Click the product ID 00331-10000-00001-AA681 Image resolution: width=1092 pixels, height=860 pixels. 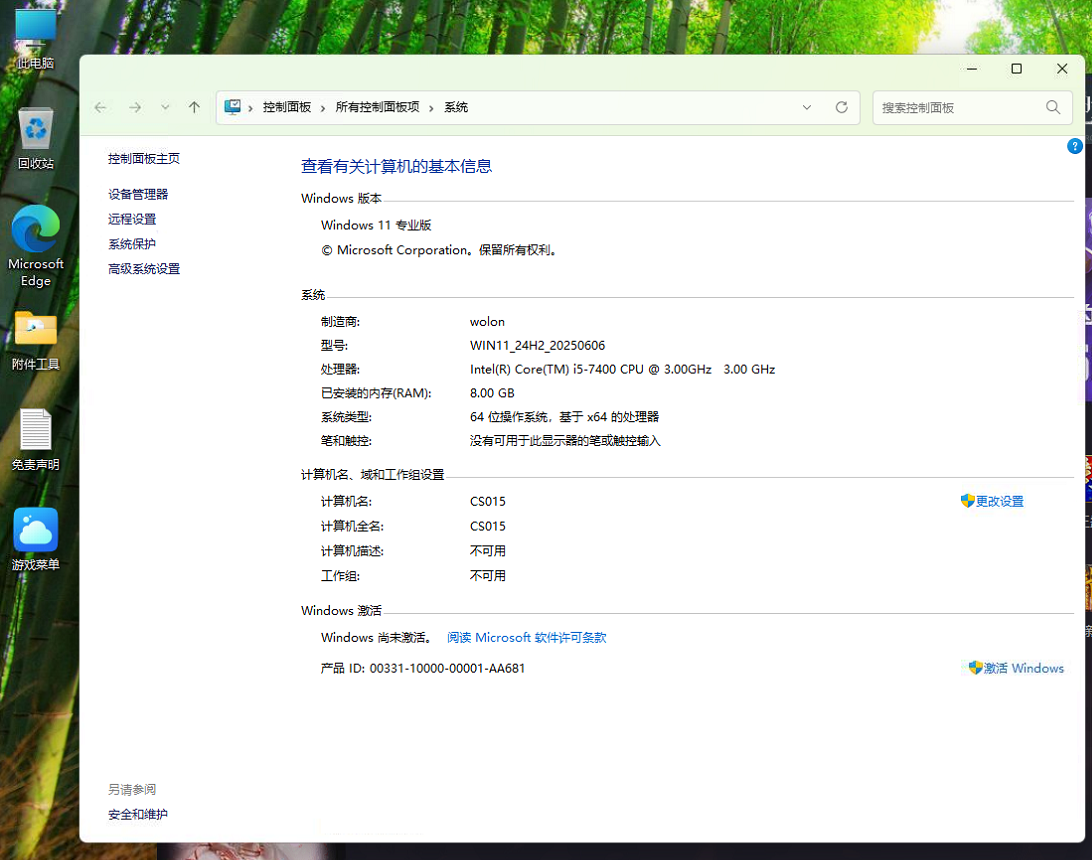pyautogui.click(x=447, y=669)
